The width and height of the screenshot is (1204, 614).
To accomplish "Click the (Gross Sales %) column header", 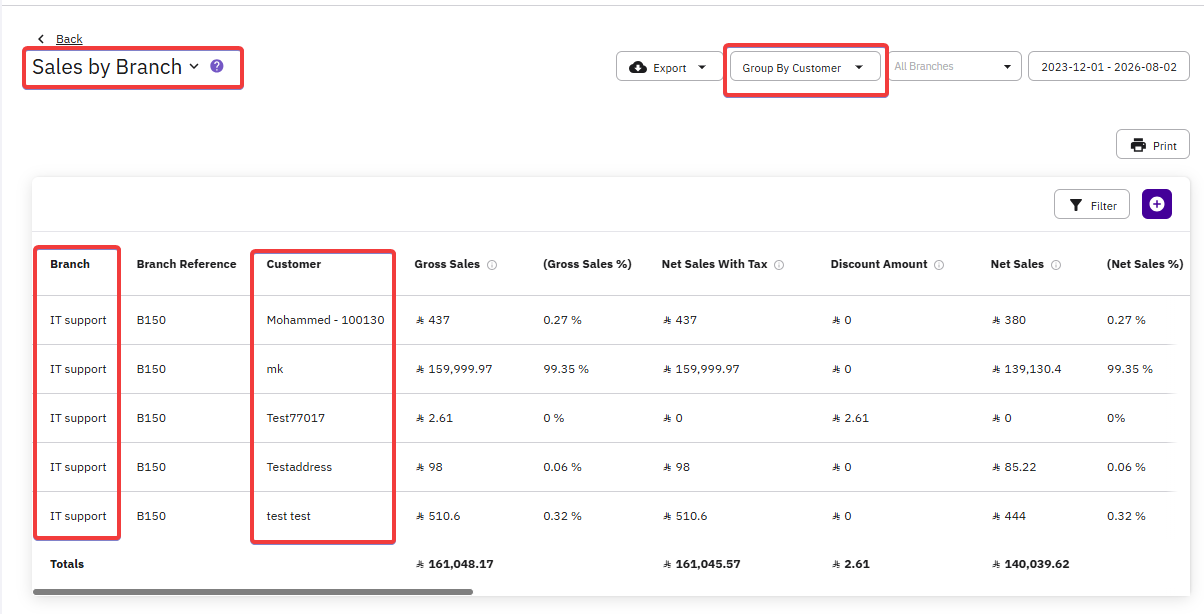I will tap(587, 264).
